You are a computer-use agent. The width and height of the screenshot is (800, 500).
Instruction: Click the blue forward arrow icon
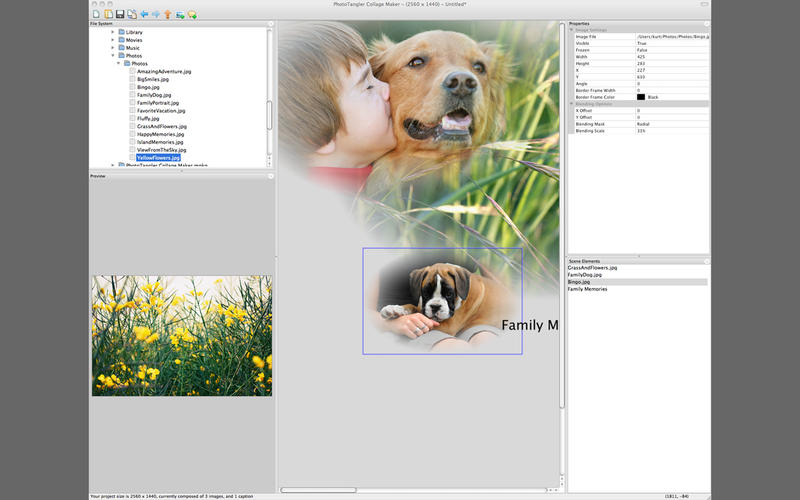click(x=156, y=14)
